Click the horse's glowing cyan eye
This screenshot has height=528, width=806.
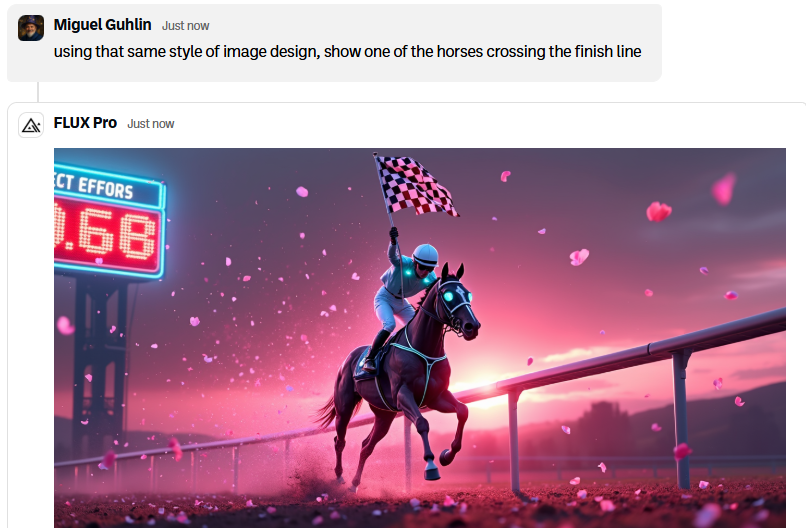tap(448, 296)
